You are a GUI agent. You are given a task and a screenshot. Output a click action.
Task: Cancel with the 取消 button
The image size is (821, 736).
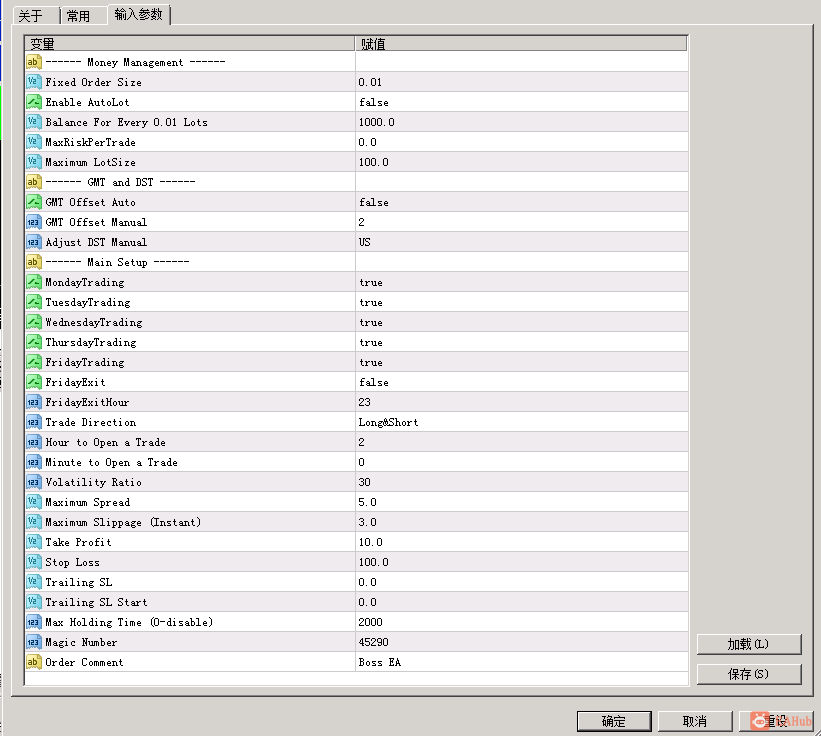tap(695, 721)
